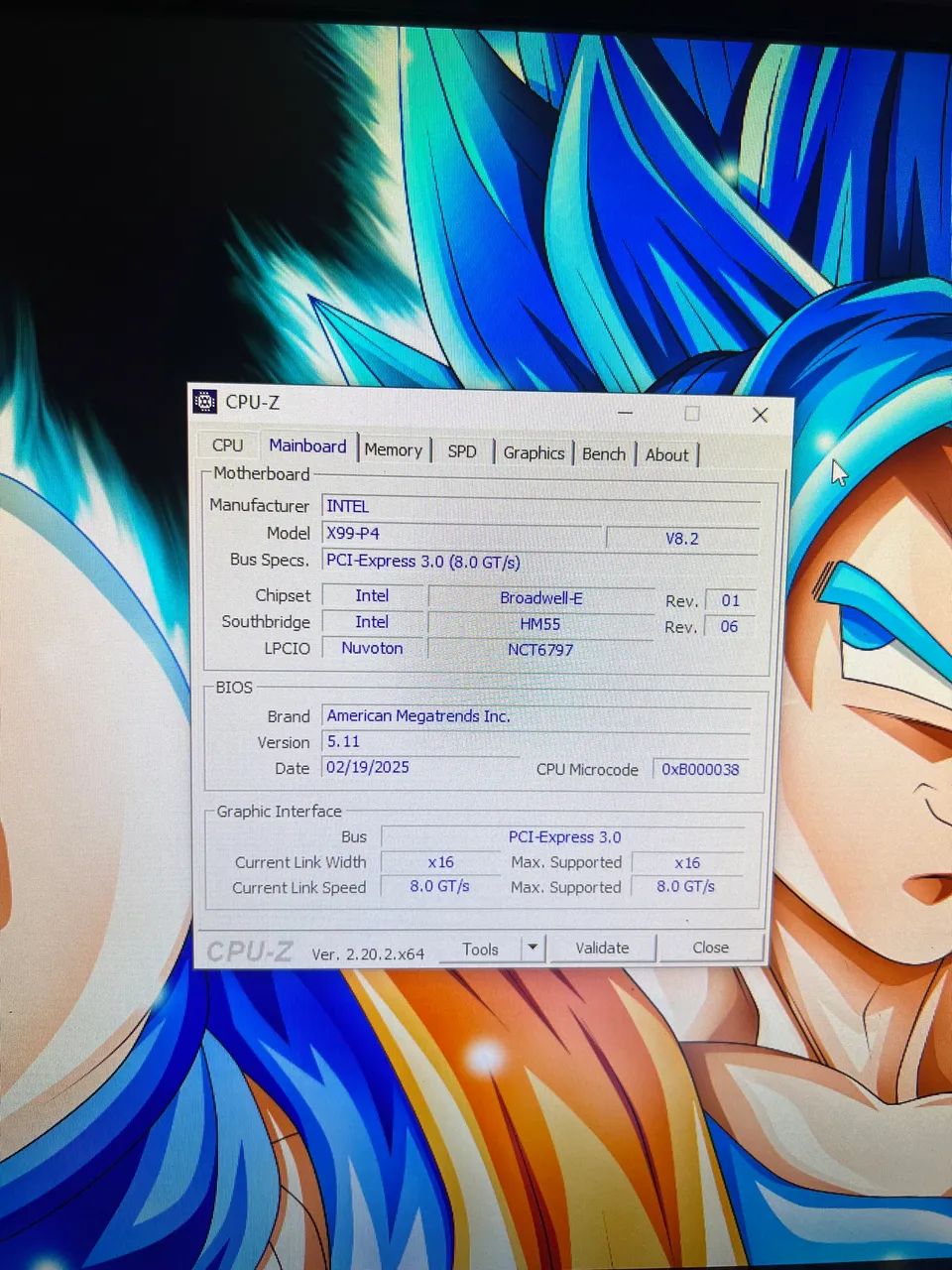Click the Tools button
Screen dimensions: 952x1270
pyautogui.click(x=480, y=949)
